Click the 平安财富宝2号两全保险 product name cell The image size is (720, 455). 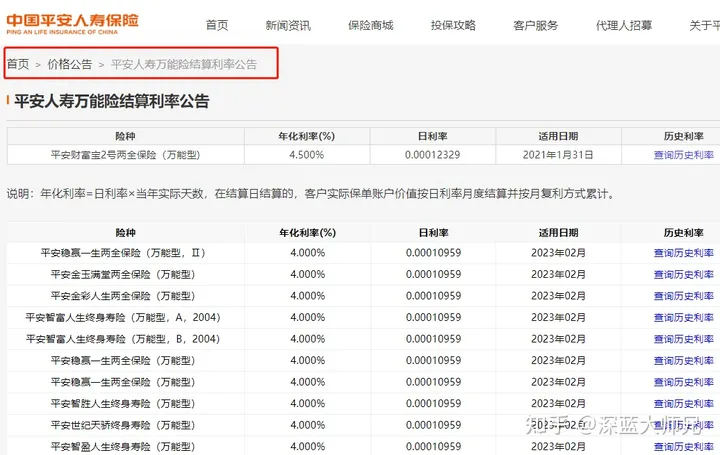(x=125, y=155)
